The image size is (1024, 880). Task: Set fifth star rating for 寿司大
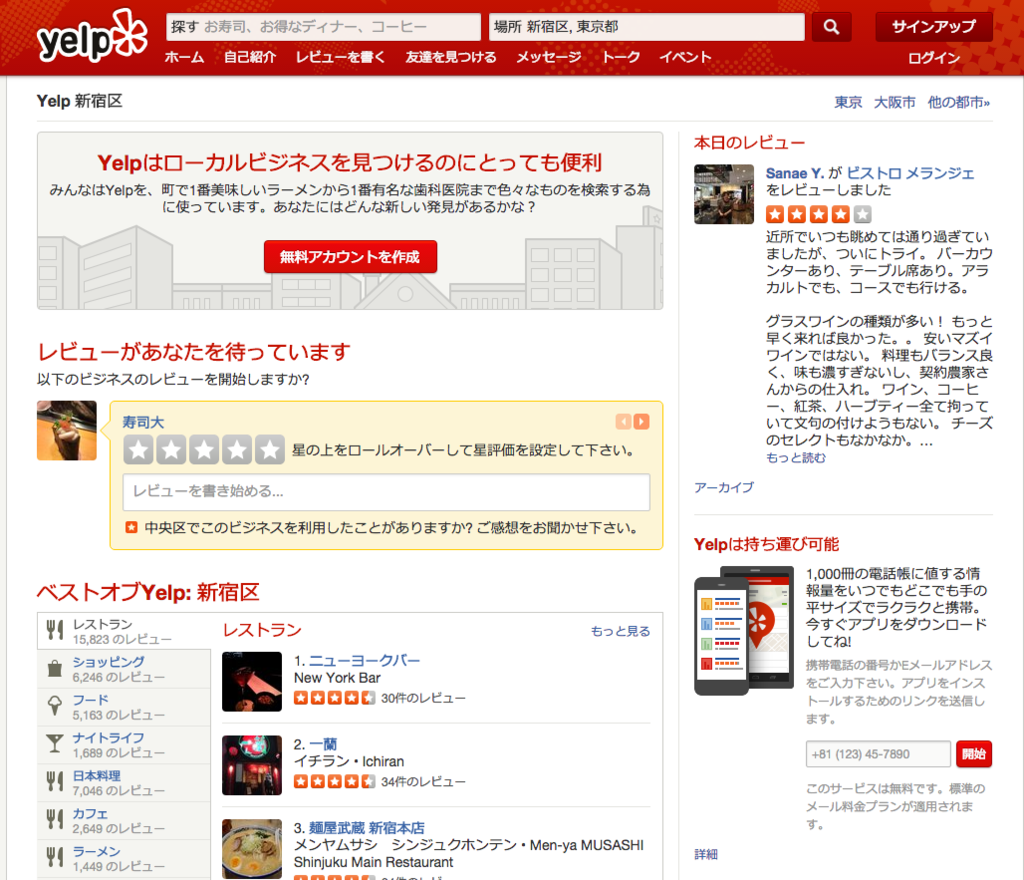pyautogui.click(x=269, y=450)
